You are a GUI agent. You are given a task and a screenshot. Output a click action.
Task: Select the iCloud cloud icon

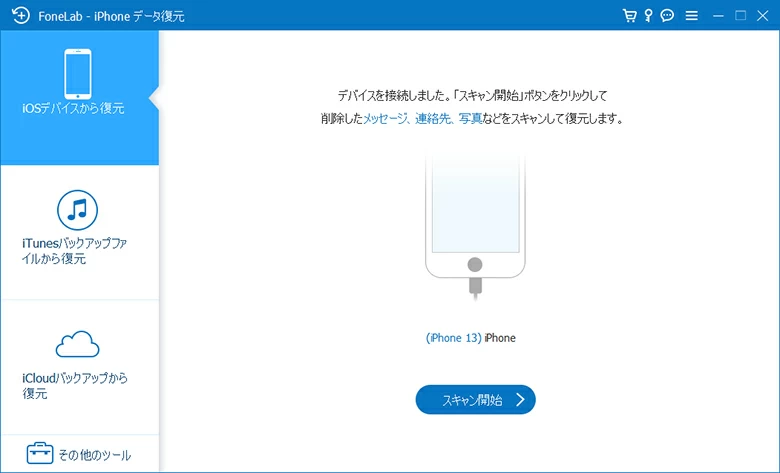pos(78,345)
